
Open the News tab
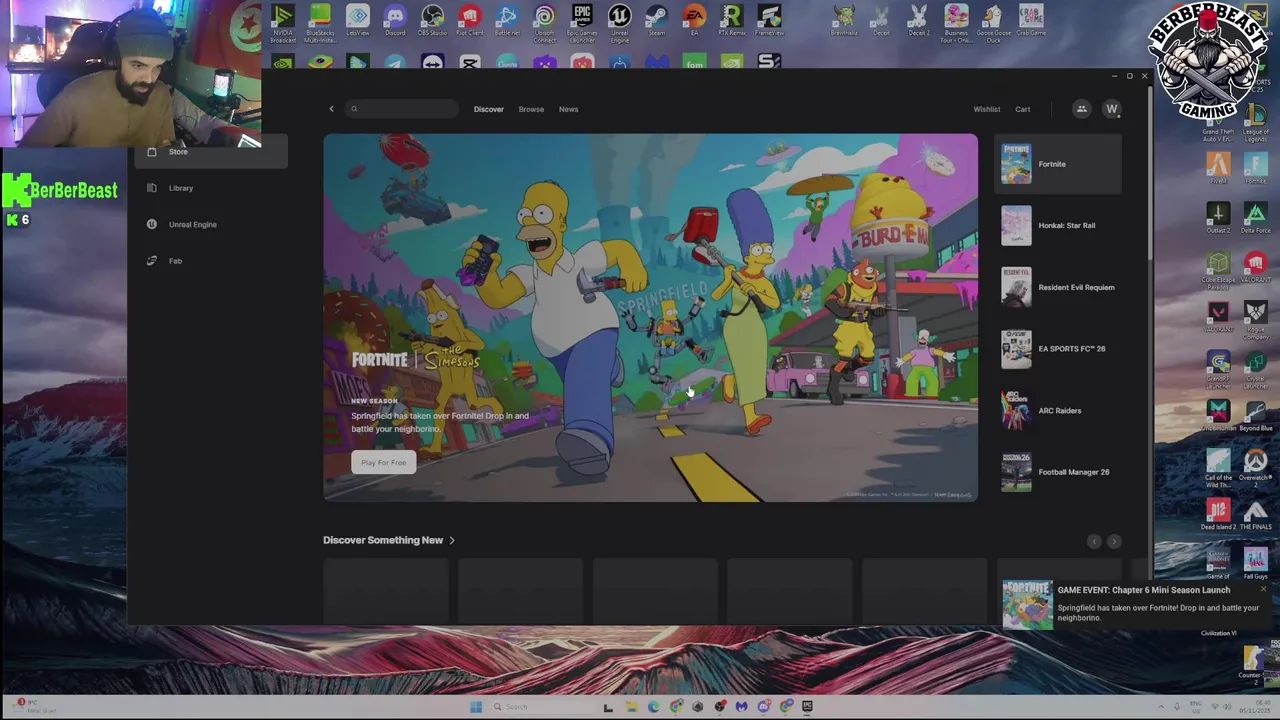click(x=568, y=109)
